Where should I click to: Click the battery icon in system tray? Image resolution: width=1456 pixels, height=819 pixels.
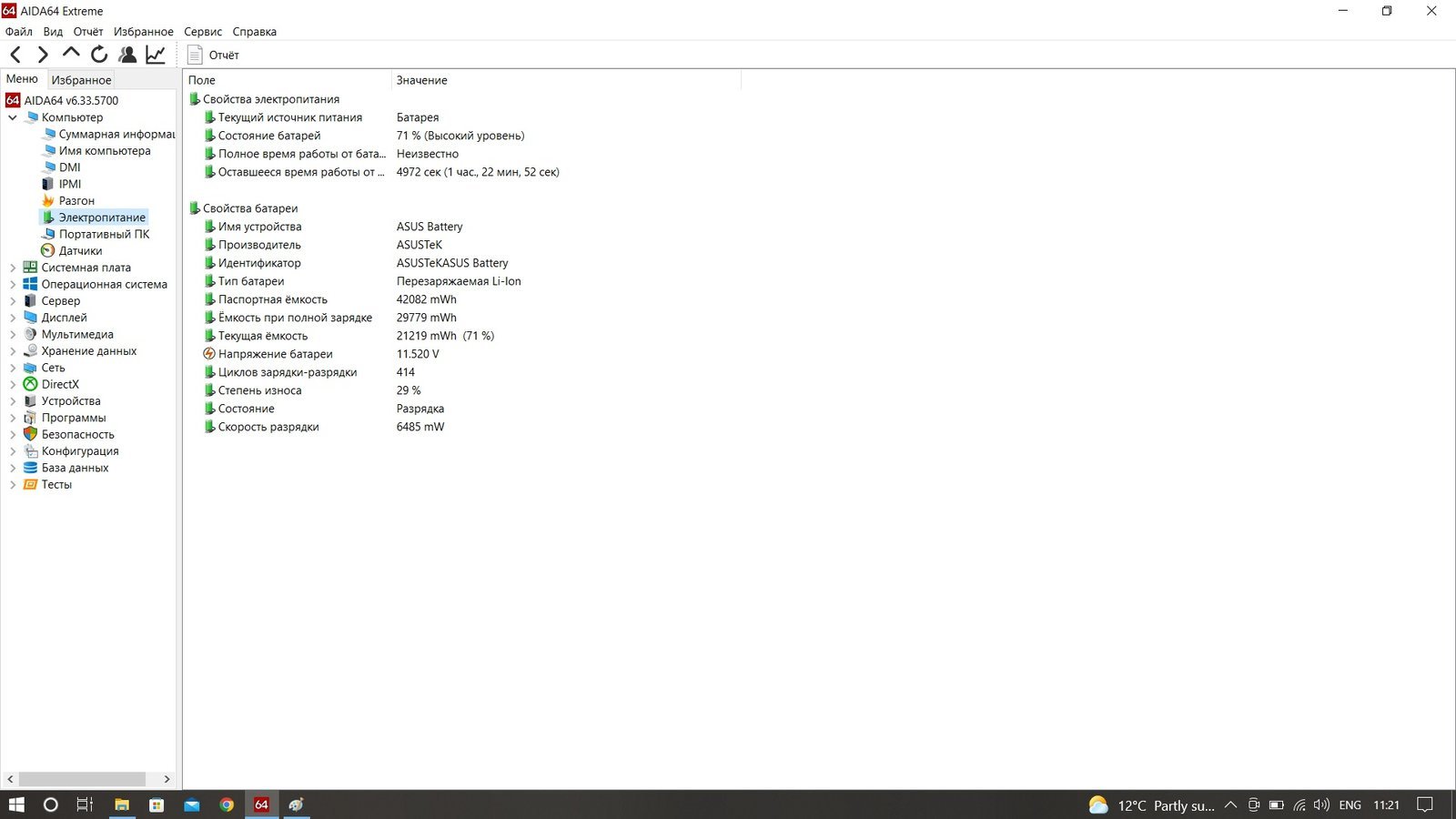point(1277,805)
